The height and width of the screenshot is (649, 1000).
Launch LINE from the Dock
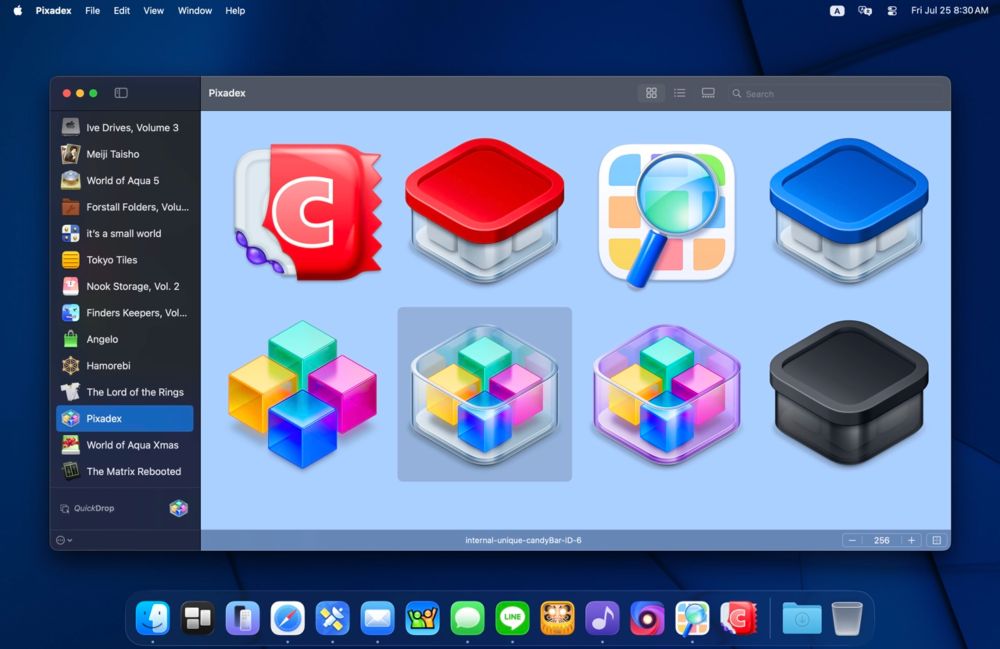pos(512,618)
